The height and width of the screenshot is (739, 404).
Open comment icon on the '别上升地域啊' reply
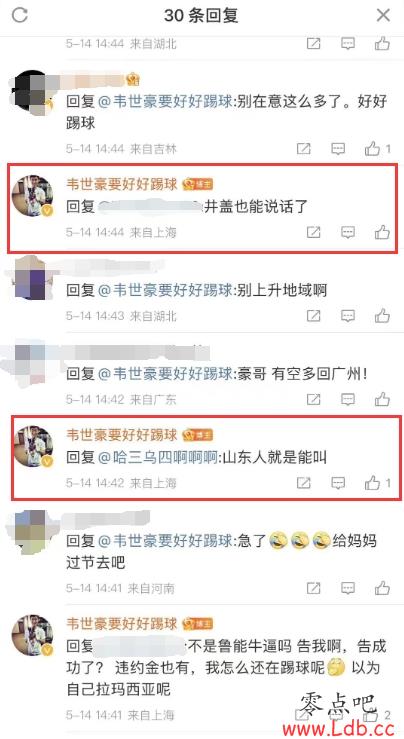(x=348, y=316)
